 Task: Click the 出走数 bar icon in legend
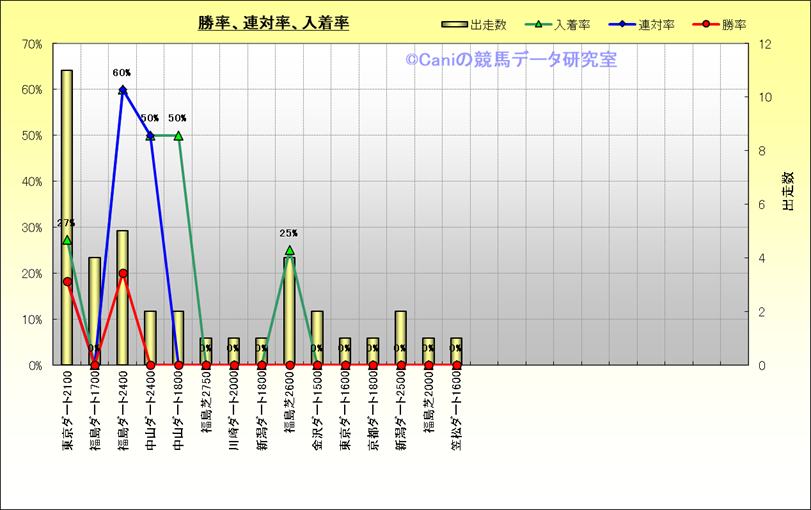coord(454,24)
